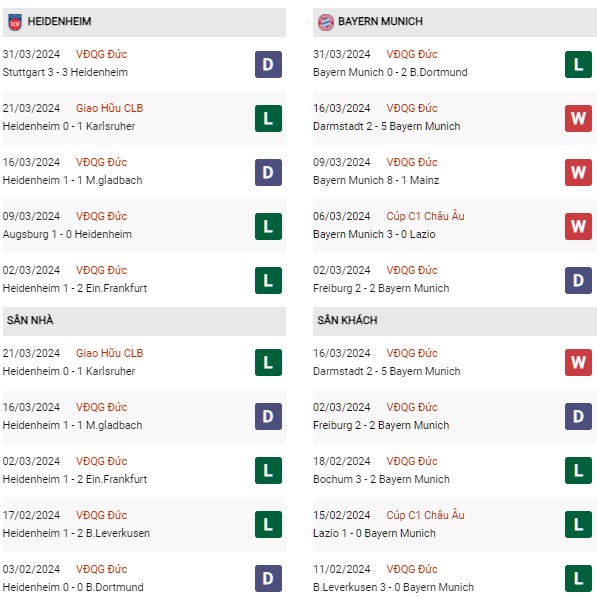The width and height of the screenshot is (597, 598).
Task: Click the L badge for Bayern 0-2 Dortmund
Action: pos(578,64)
